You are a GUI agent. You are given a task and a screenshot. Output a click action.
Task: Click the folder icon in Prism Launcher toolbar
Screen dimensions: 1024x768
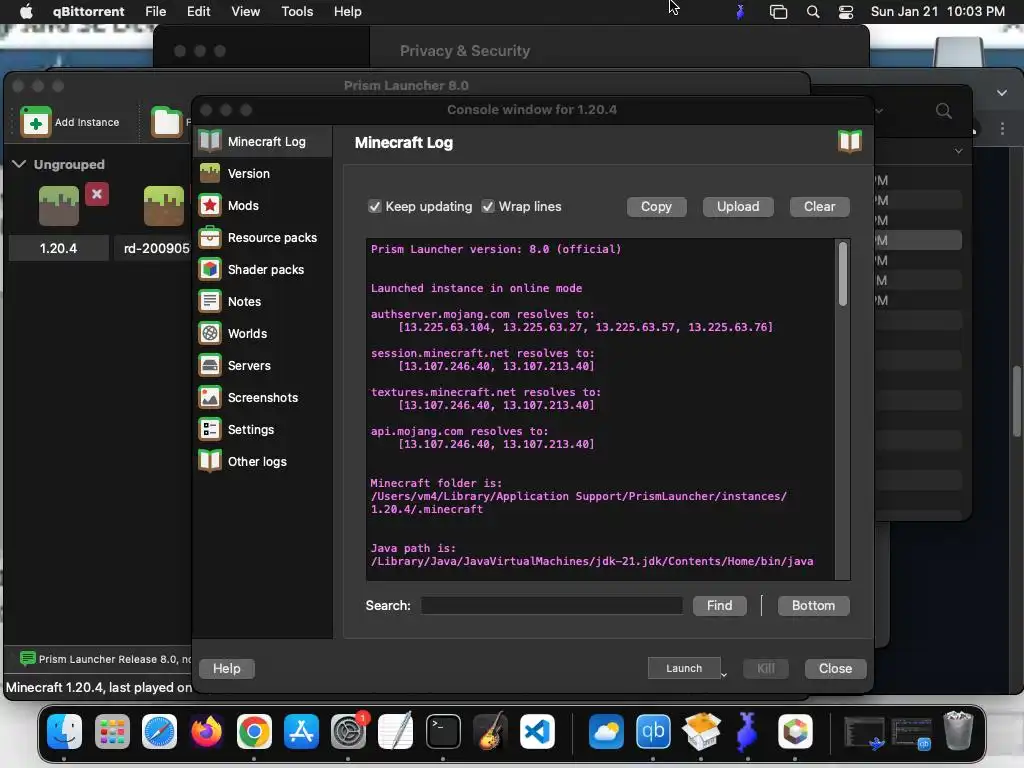(167, 121)
